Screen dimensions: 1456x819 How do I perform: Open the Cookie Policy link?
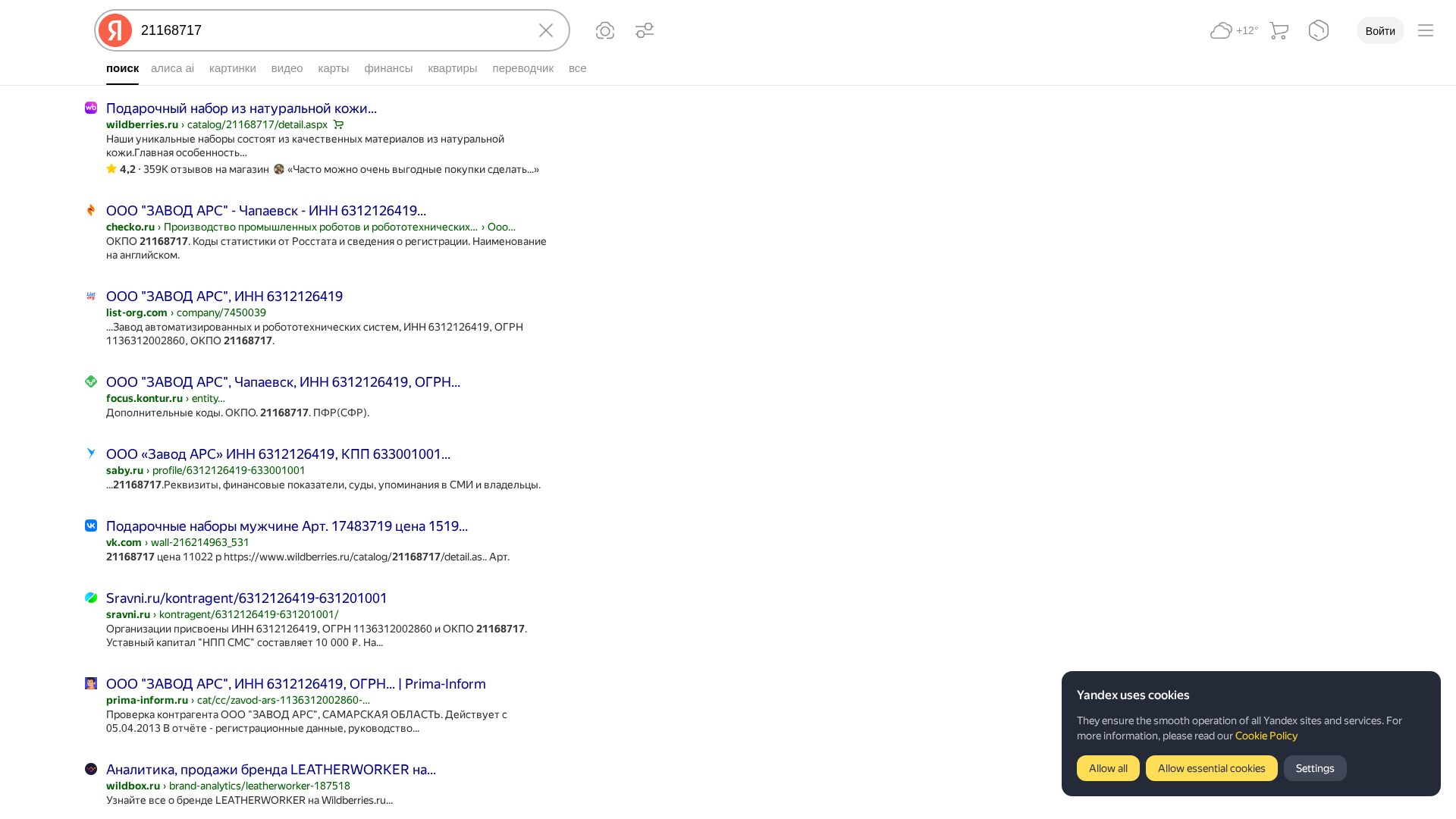(x=1265, y=736)
